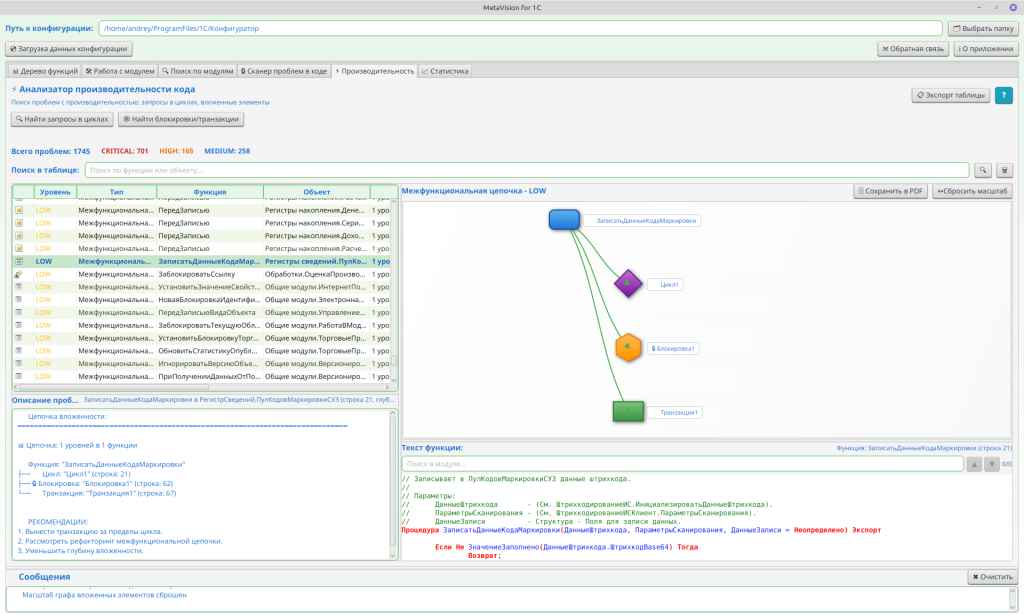
Task: Sort the table by Функция column header
Action: pos(210,192)
